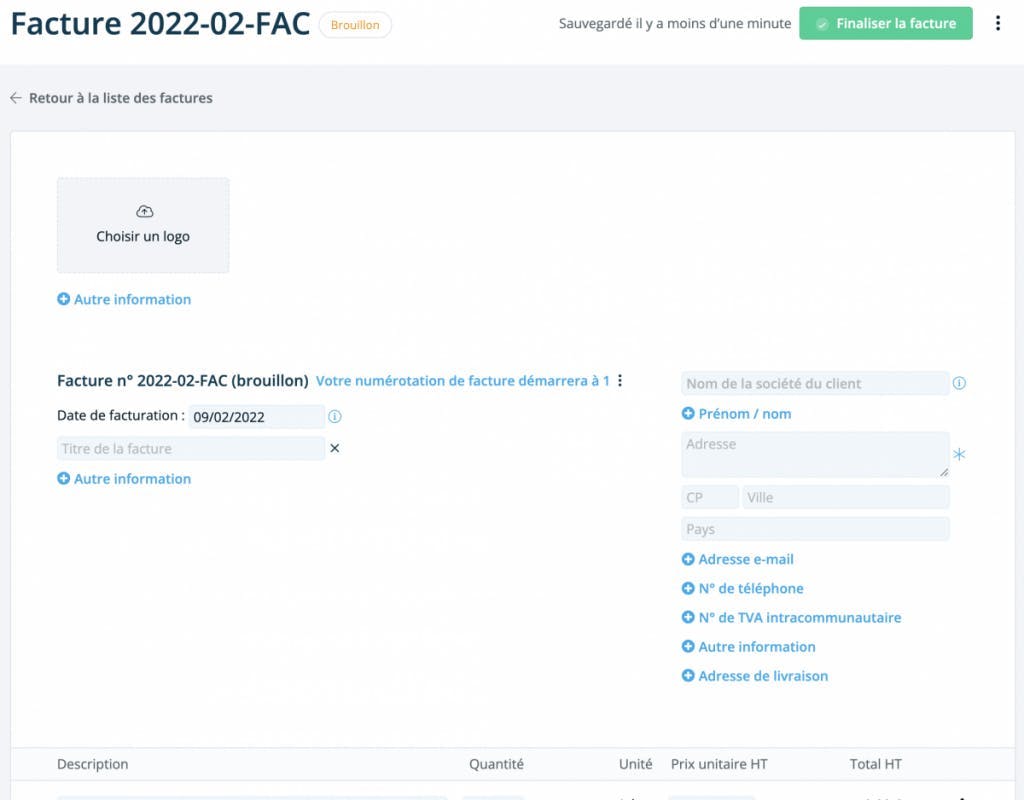Click the CP postal code field

(710, 498)
